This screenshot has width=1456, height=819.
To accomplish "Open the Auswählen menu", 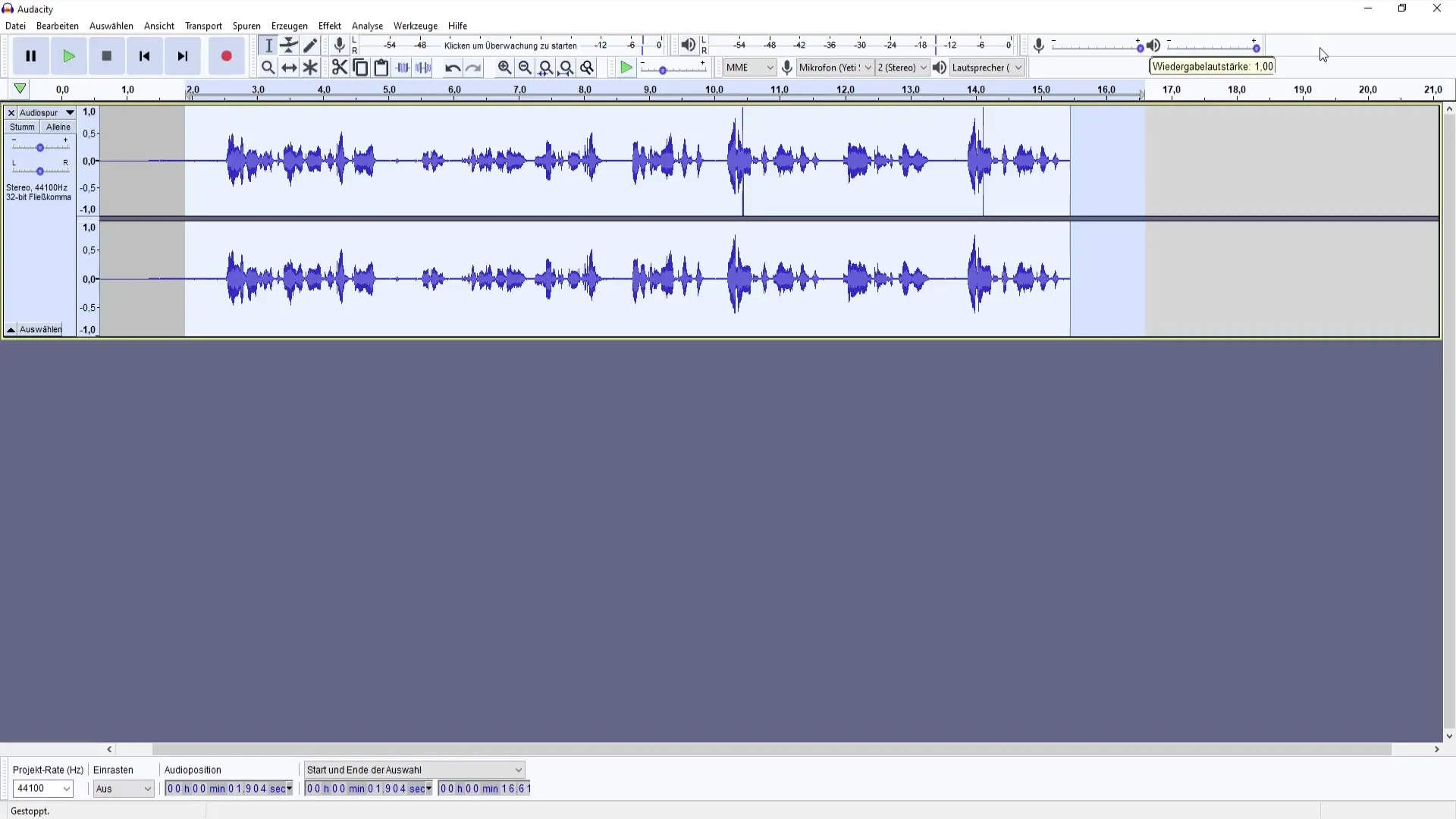I will (x=111, y=26).
